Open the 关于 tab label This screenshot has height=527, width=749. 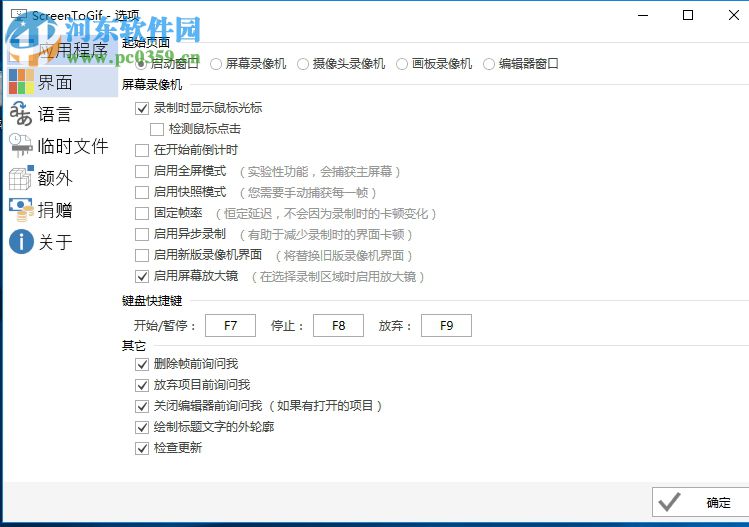(x=55, y=242)
